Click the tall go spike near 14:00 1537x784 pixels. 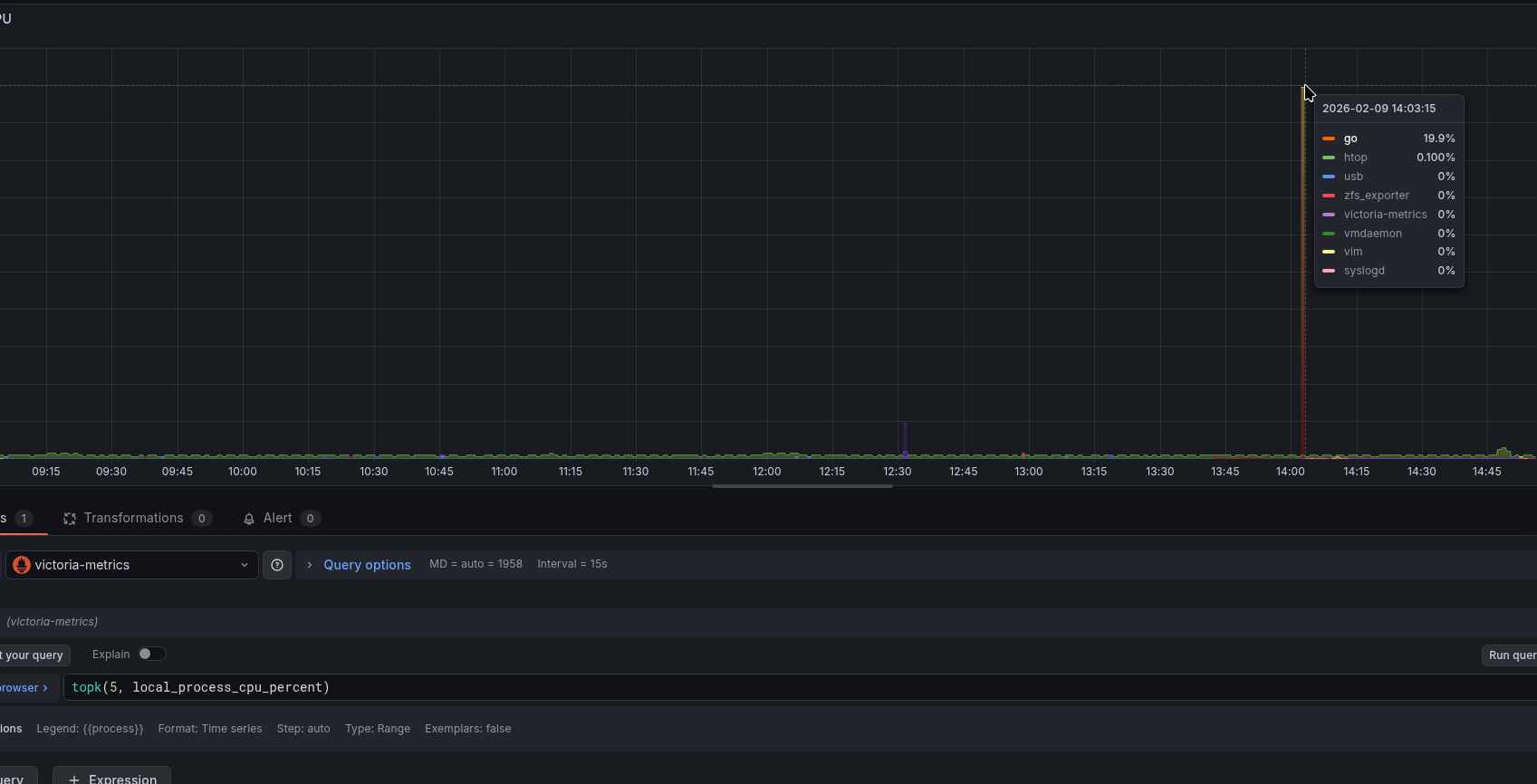coord(1303,272)
